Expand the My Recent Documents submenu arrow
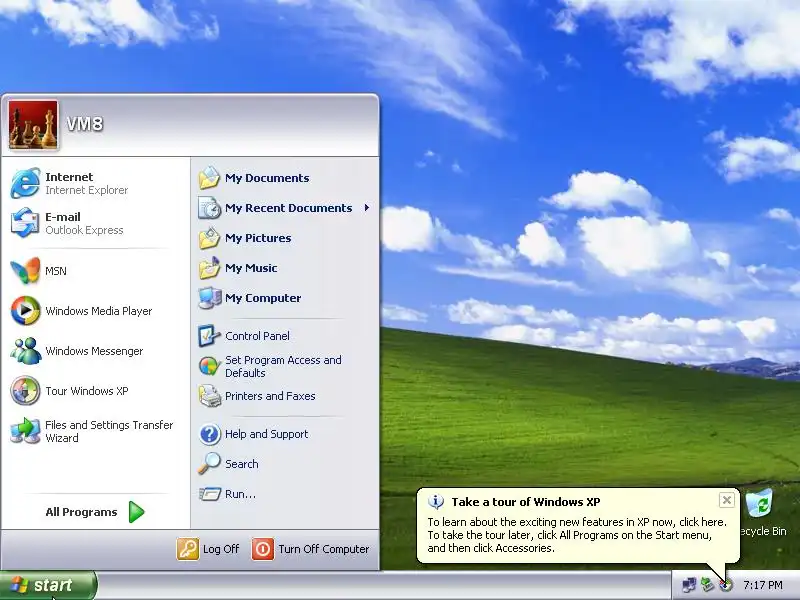800x600 pixels. [x=367, y=208]
